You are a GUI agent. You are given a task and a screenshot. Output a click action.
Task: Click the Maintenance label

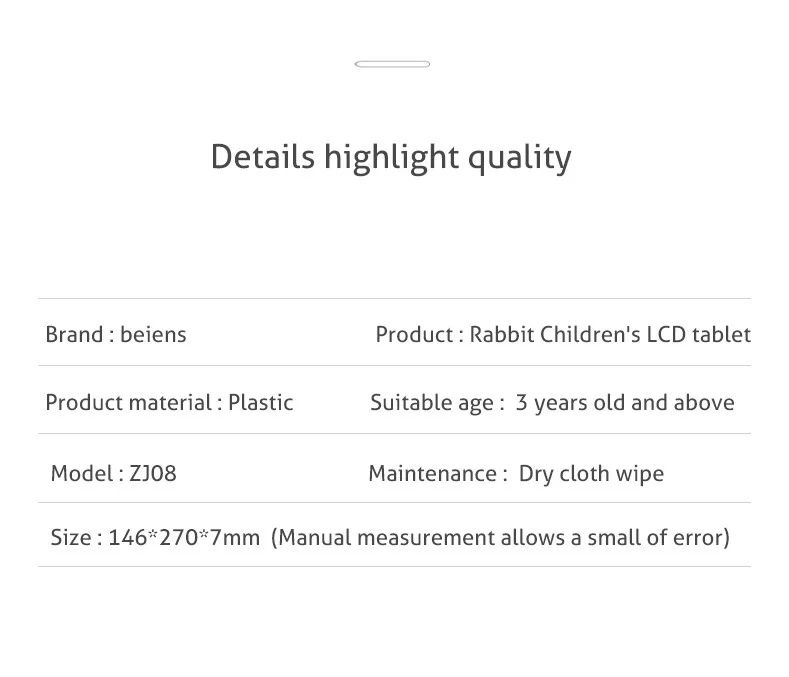pos(433,473)
